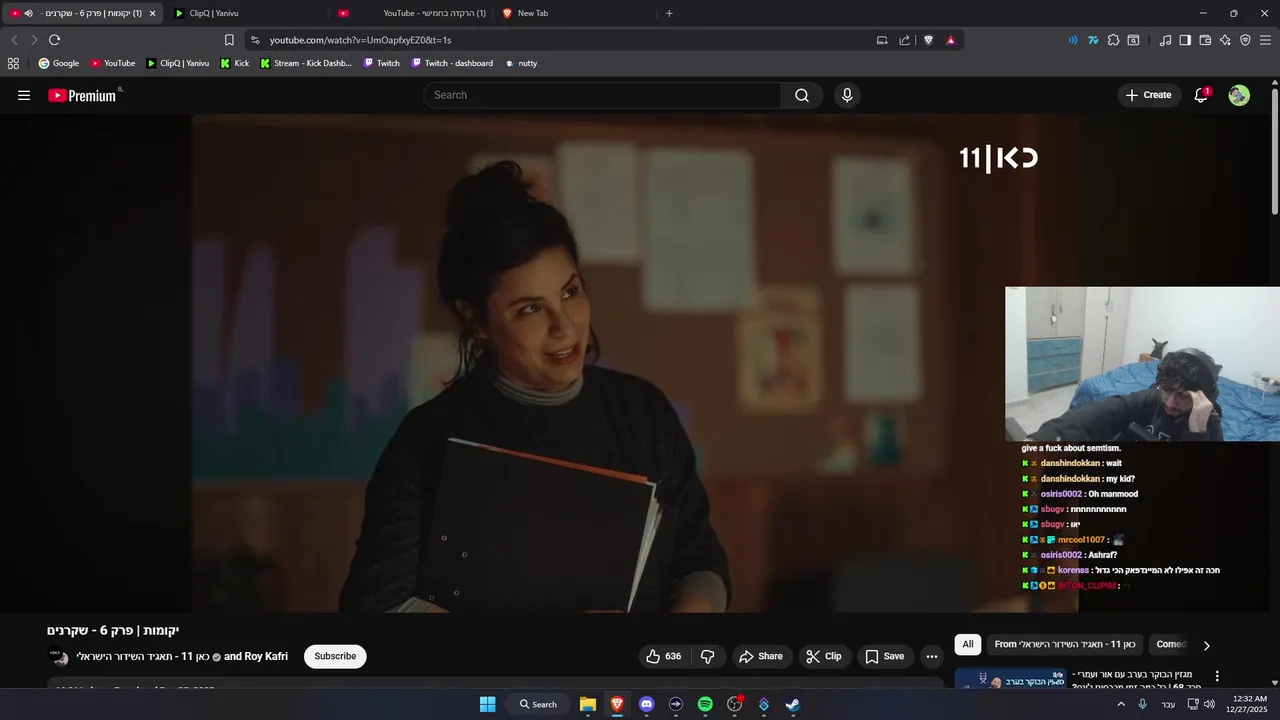The image size is (1280, 720).
Task: Open more actions three-dot menu under video
Action: click(x=932, y=656)
